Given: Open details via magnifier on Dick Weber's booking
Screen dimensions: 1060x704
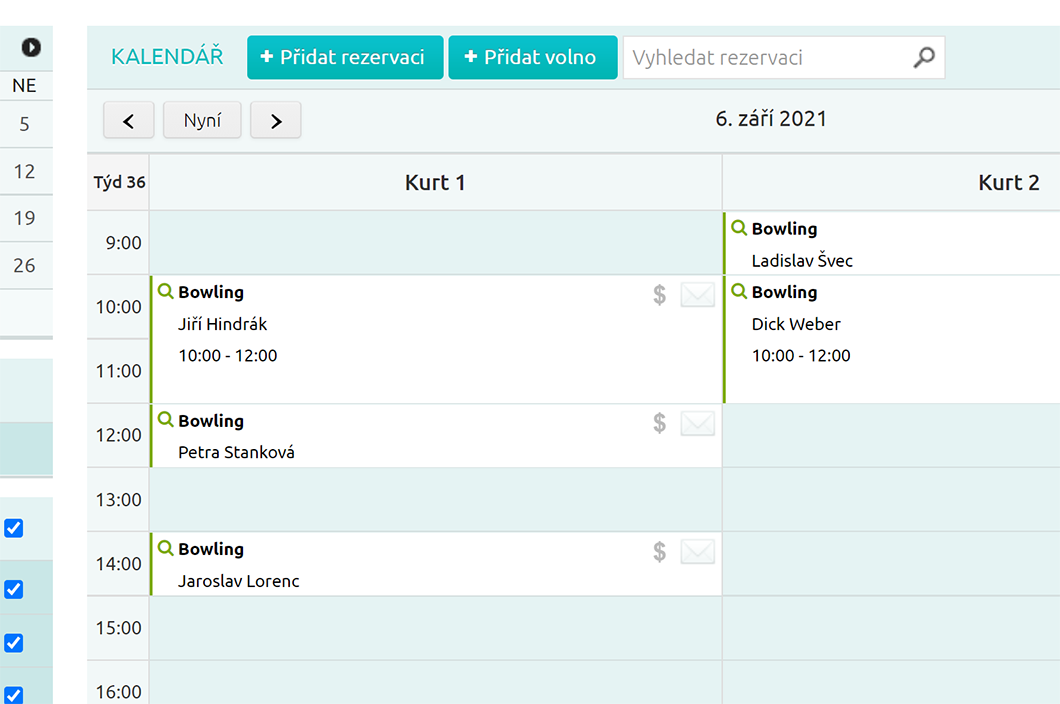Looking at the screenshot, I should (740, 292).
